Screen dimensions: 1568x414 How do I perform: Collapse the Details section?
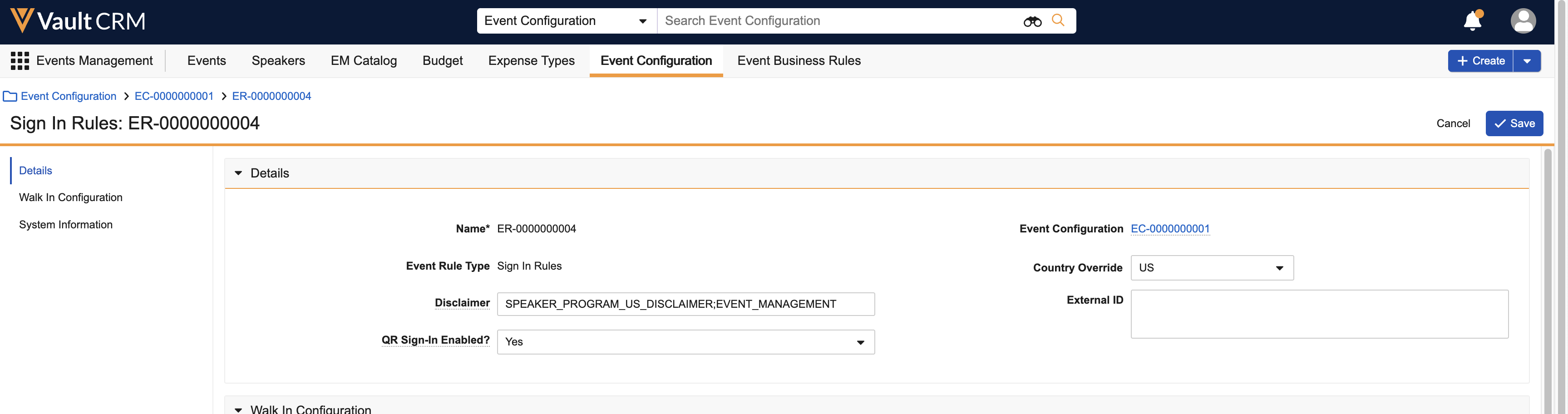[239, 173]
